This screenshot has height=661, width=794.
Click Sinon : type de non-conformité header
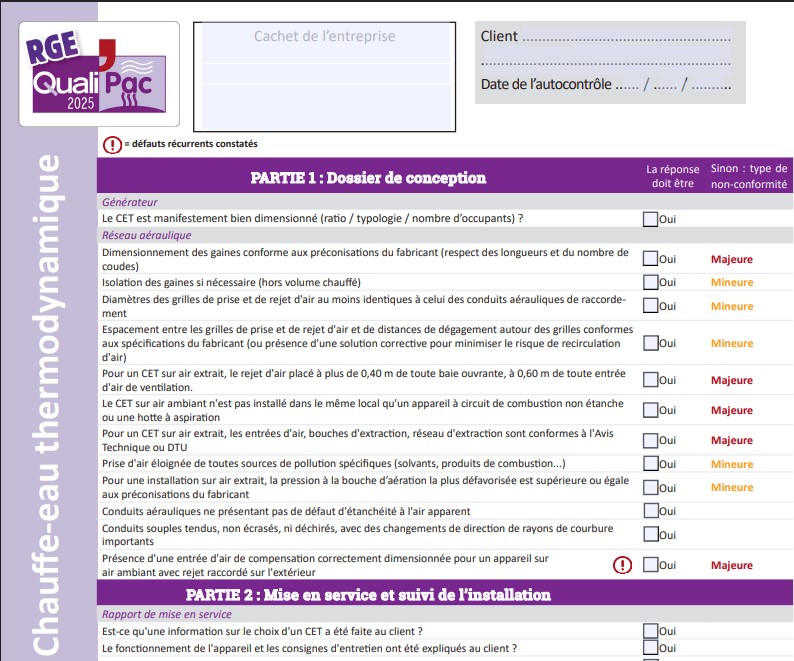[x=749, y=176]
